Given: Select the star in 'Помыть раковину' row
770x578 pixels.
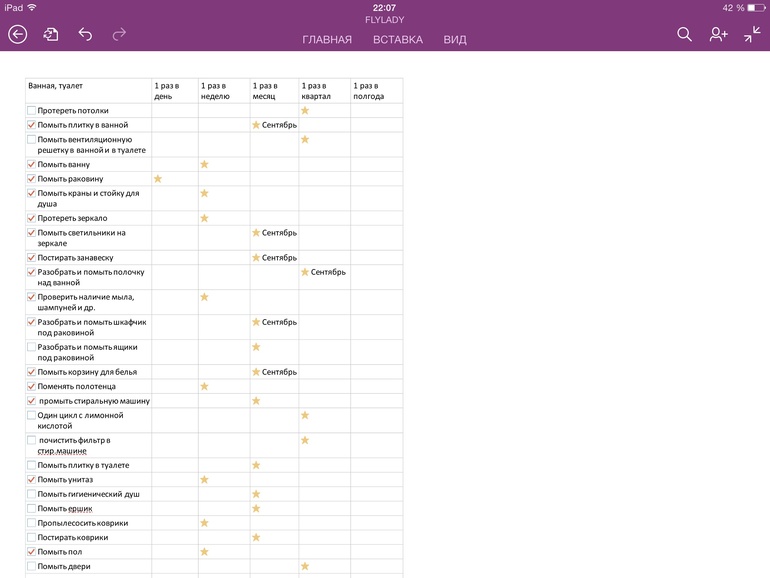Looking at the screenshot, I should coord(158,179).
